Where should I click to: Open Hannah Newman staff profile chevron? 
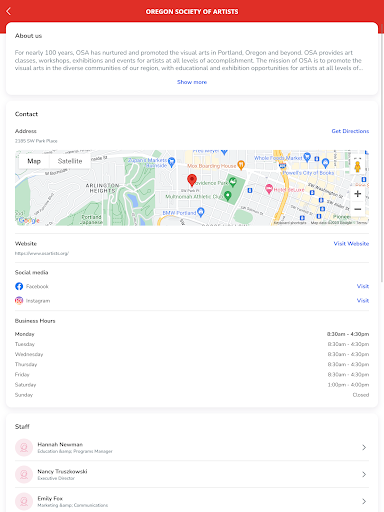(x=364, y=447)
